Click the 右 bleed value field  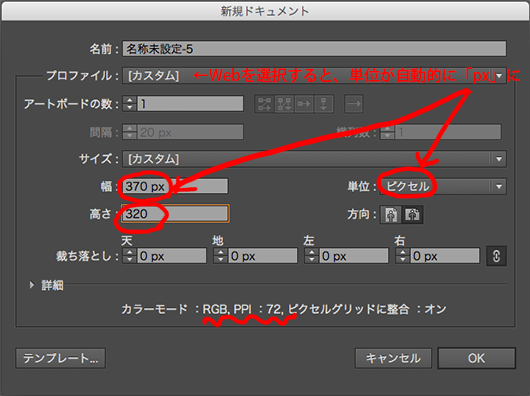pyautogui.click(x=445, y=256)
